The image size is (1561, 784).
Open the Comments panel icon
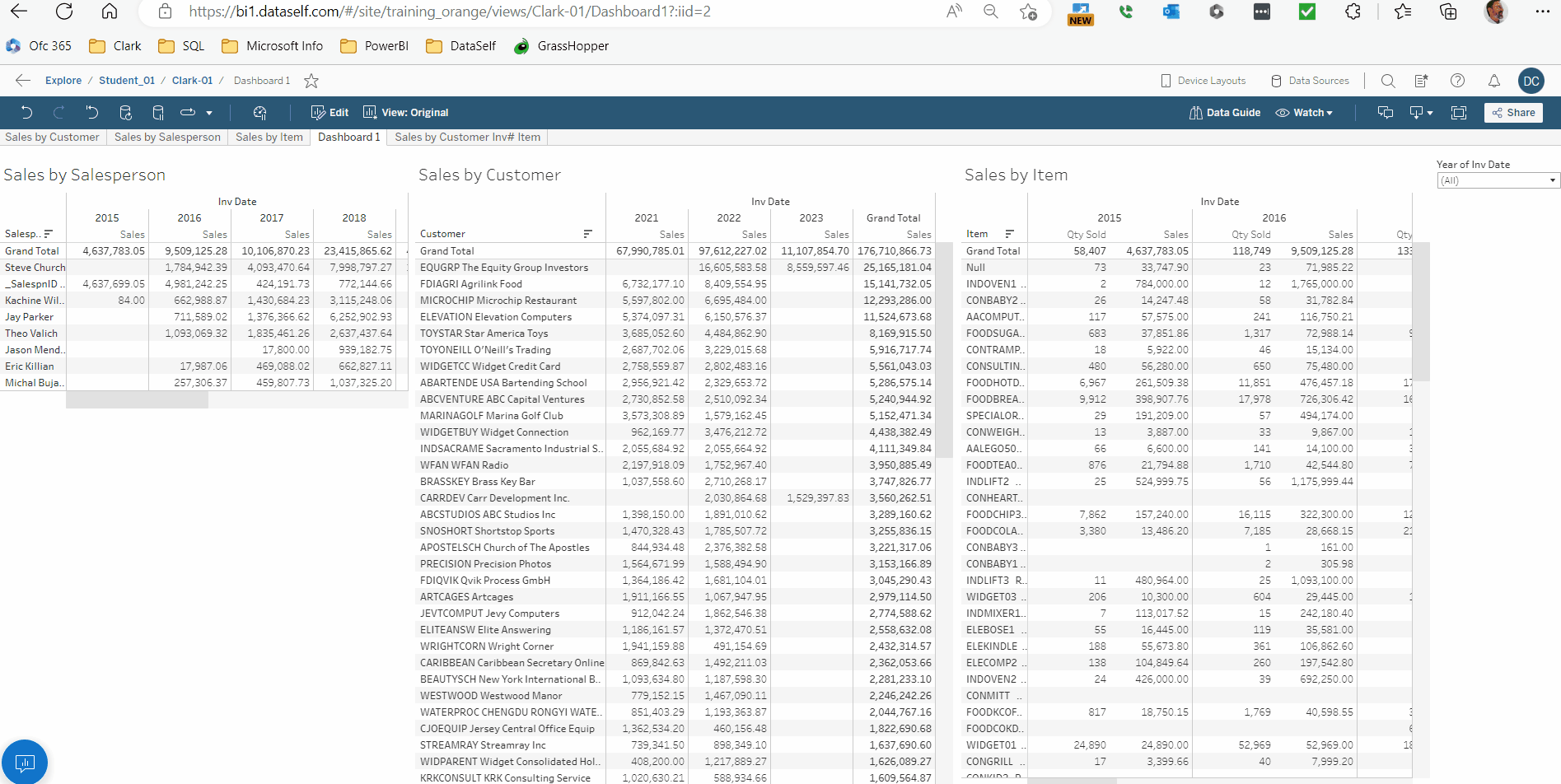click(1386, 113)
